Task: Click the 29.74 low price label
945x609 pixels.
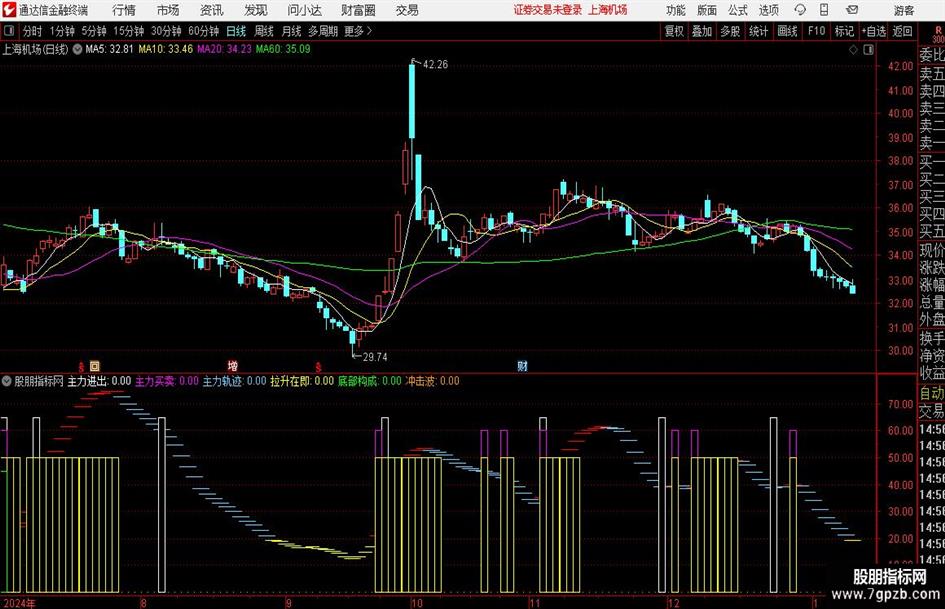Action: coord(375,357)
